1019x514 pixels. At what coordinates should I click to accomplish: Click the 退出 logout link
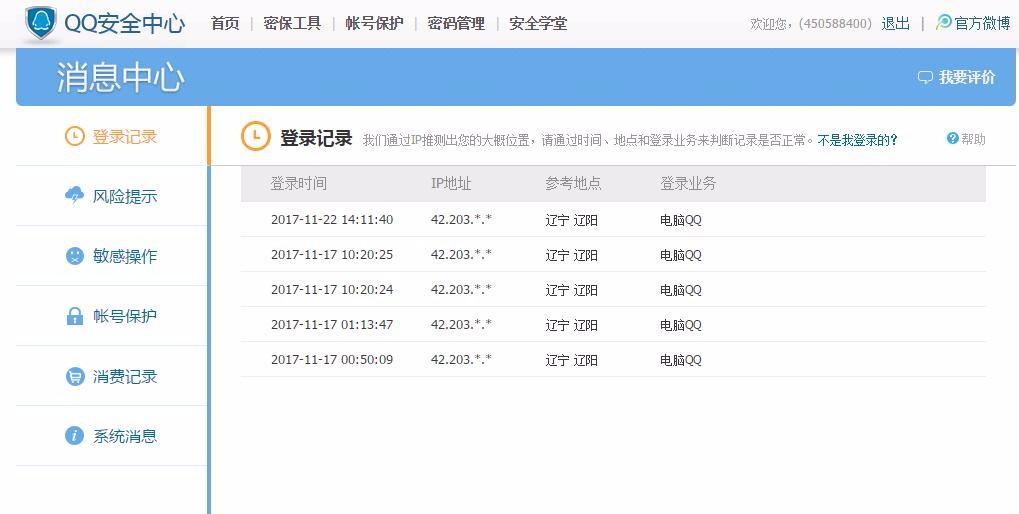(x=896, y=23)
